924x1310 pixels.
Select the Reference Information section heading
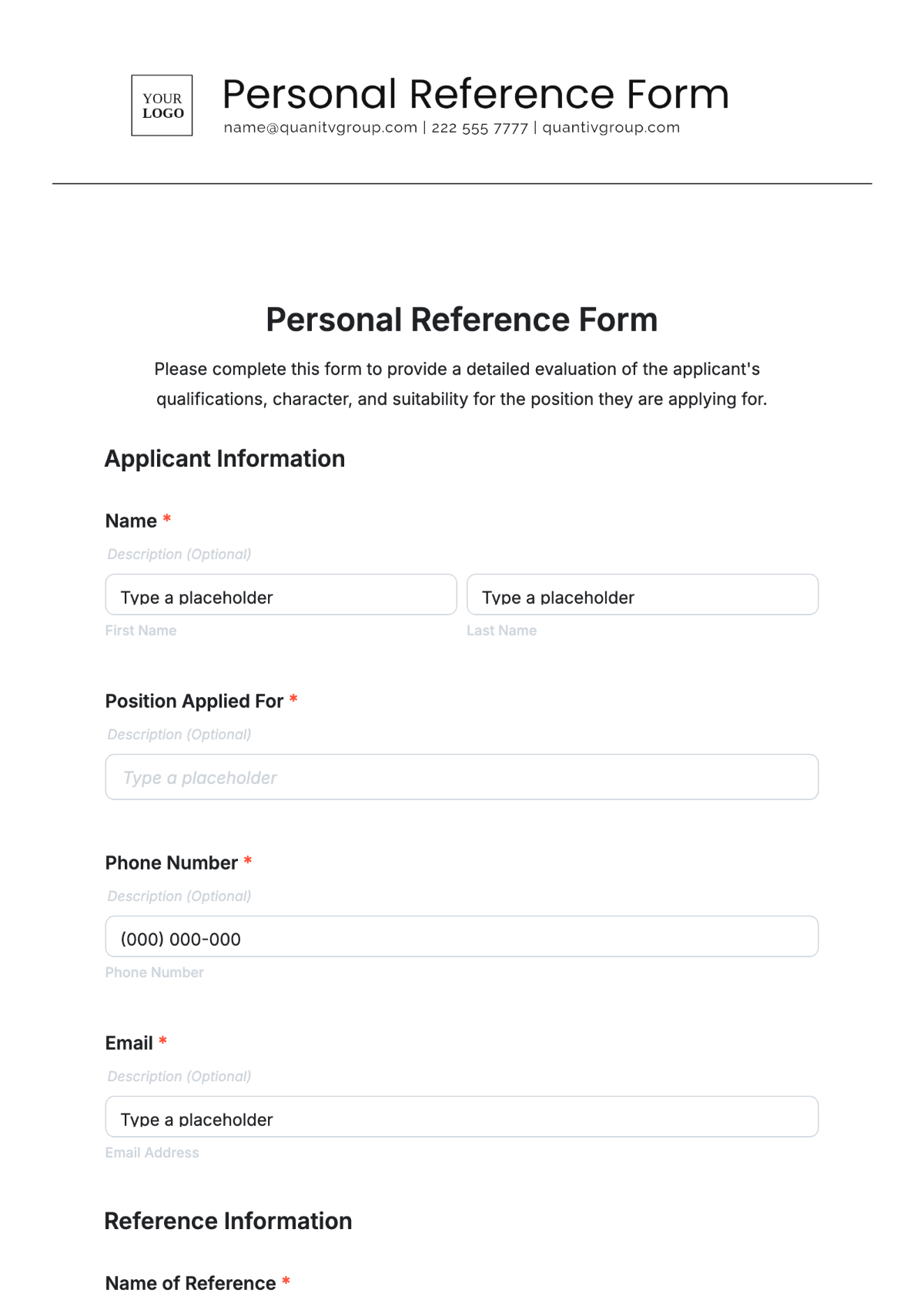click(228, 1221)
